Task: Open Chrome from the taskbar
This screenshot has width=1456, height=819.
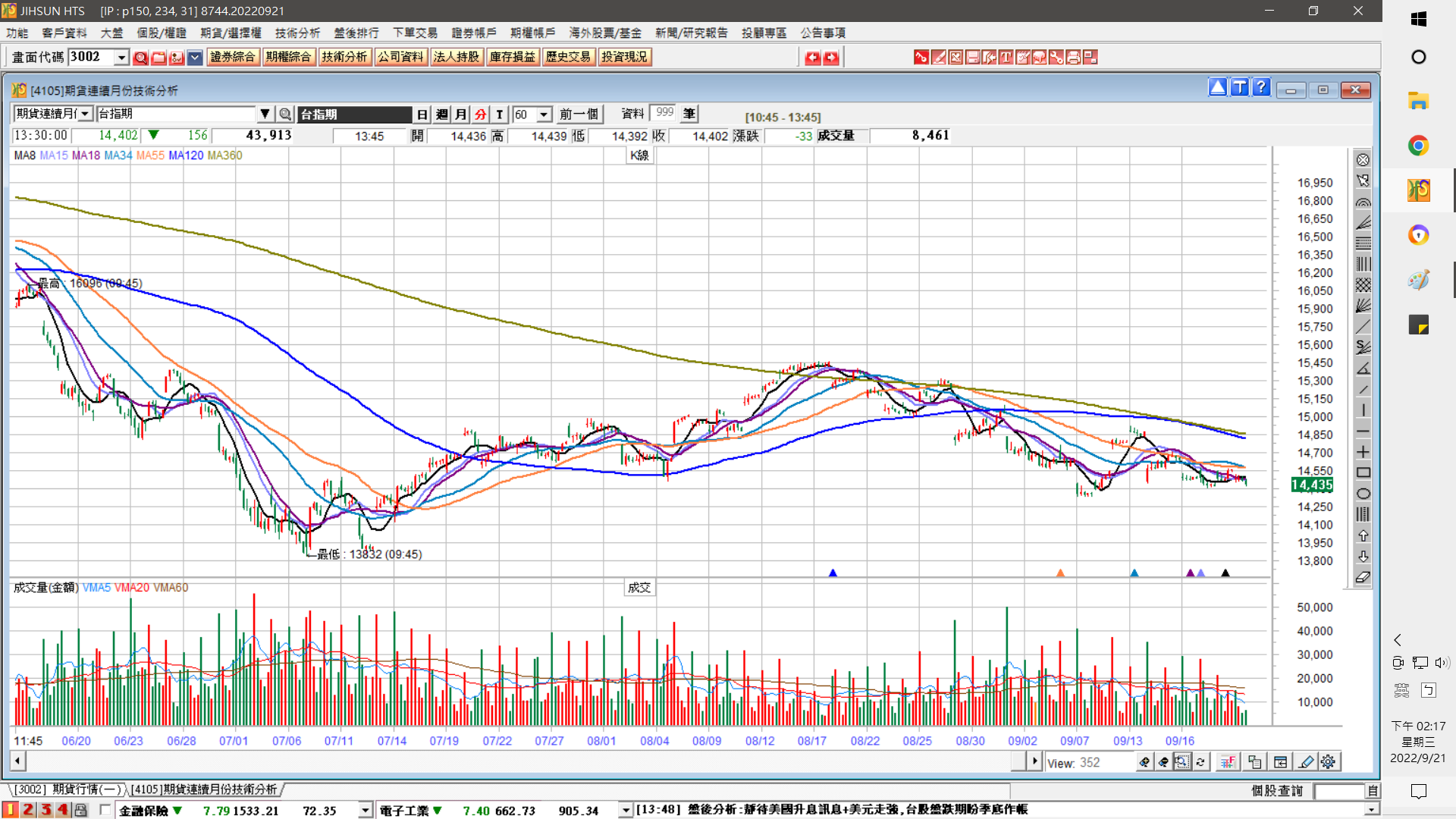Action: [x=1418, y=146]
